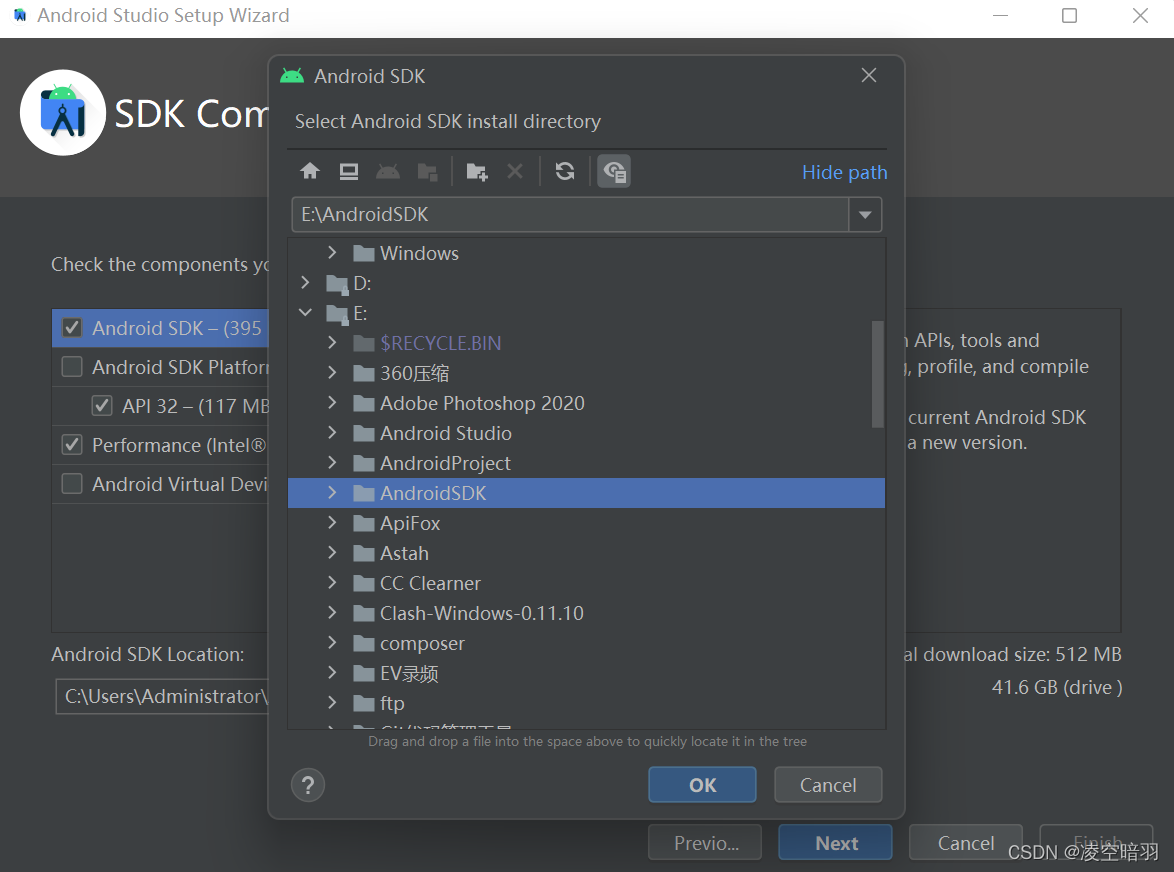Uncheck the API 32 checkbox
The image size is (1174, 872).
102,406
